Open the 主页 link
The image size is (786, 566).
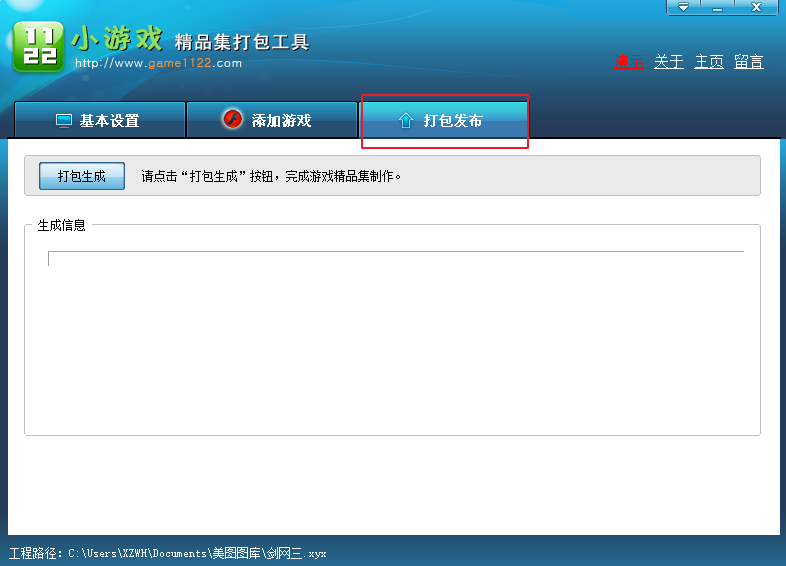click(709, 62)
